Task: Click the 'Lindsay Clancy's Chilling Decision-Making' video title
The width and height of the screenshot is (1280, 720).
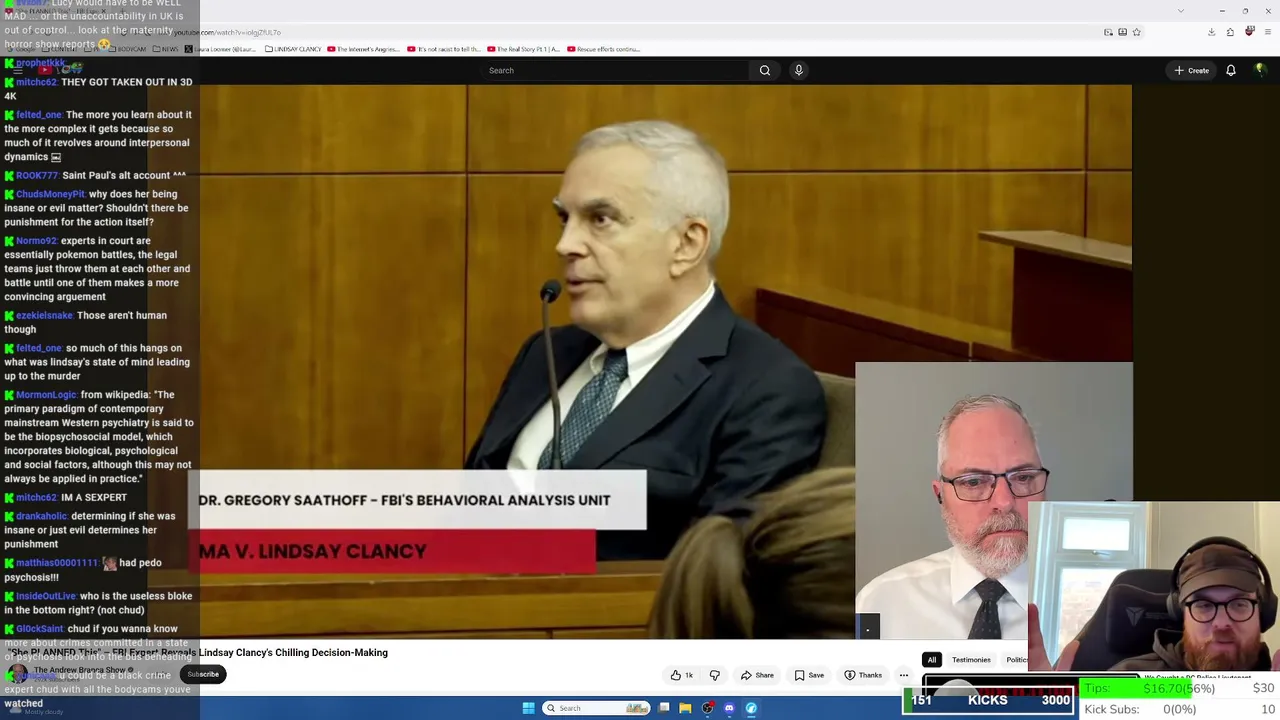Action: click(293, 653)
